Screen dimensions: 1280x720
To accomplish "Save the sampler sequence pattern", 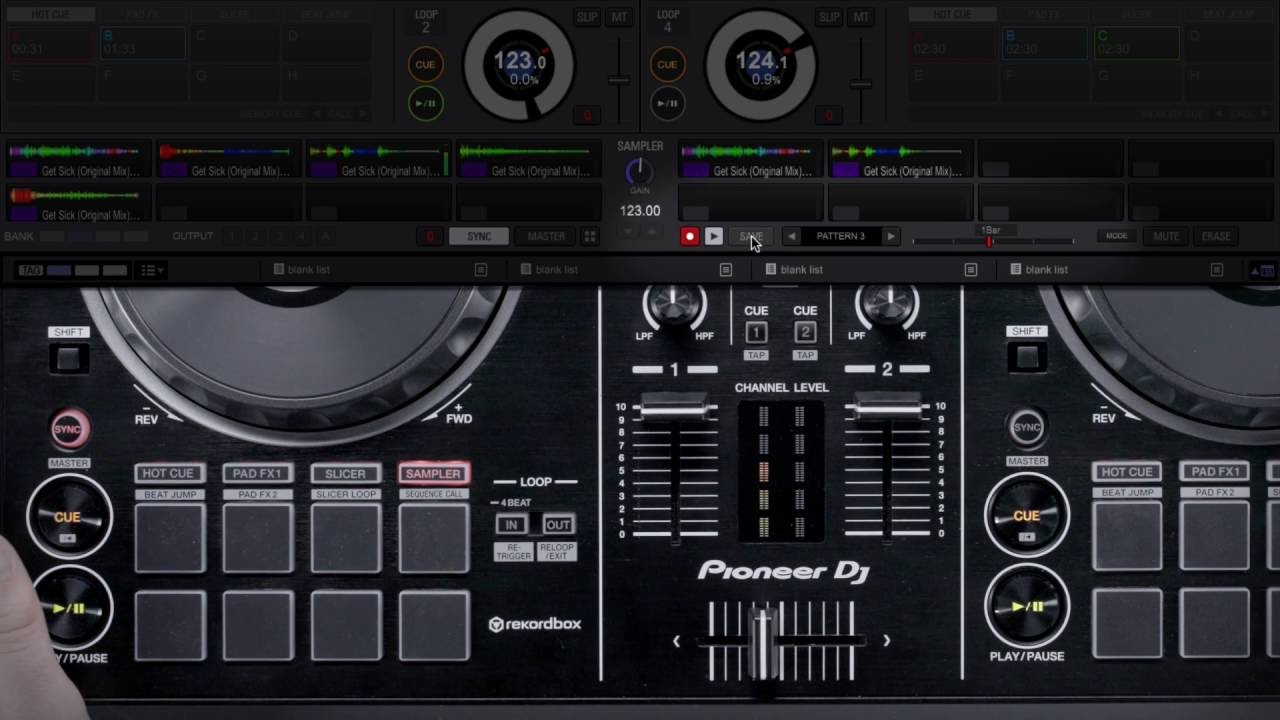I will [750, 236].
